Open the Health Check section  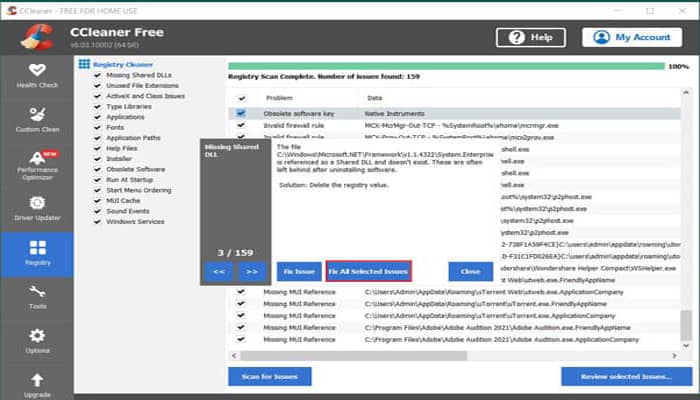tap(36, 76)
